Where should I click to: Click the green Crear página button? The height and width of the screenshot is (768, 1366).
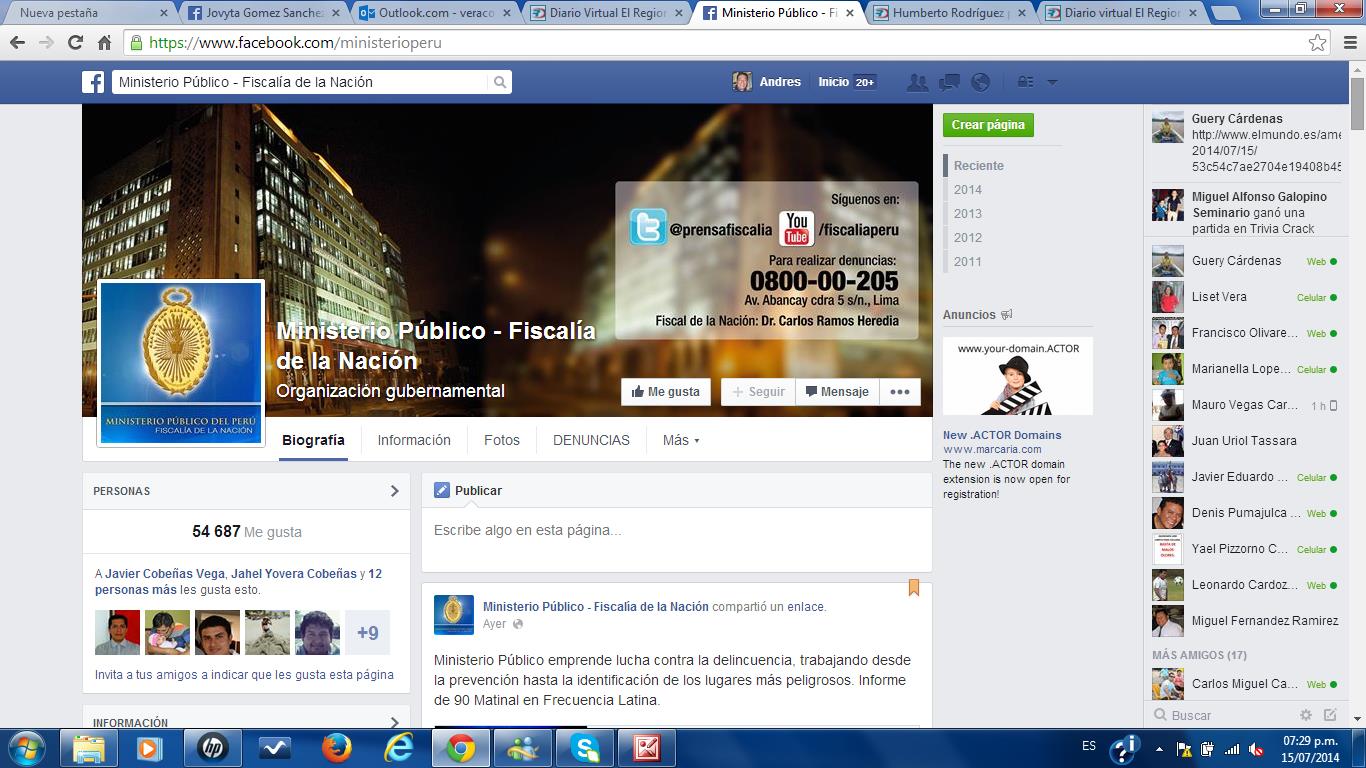pos(988,125)
